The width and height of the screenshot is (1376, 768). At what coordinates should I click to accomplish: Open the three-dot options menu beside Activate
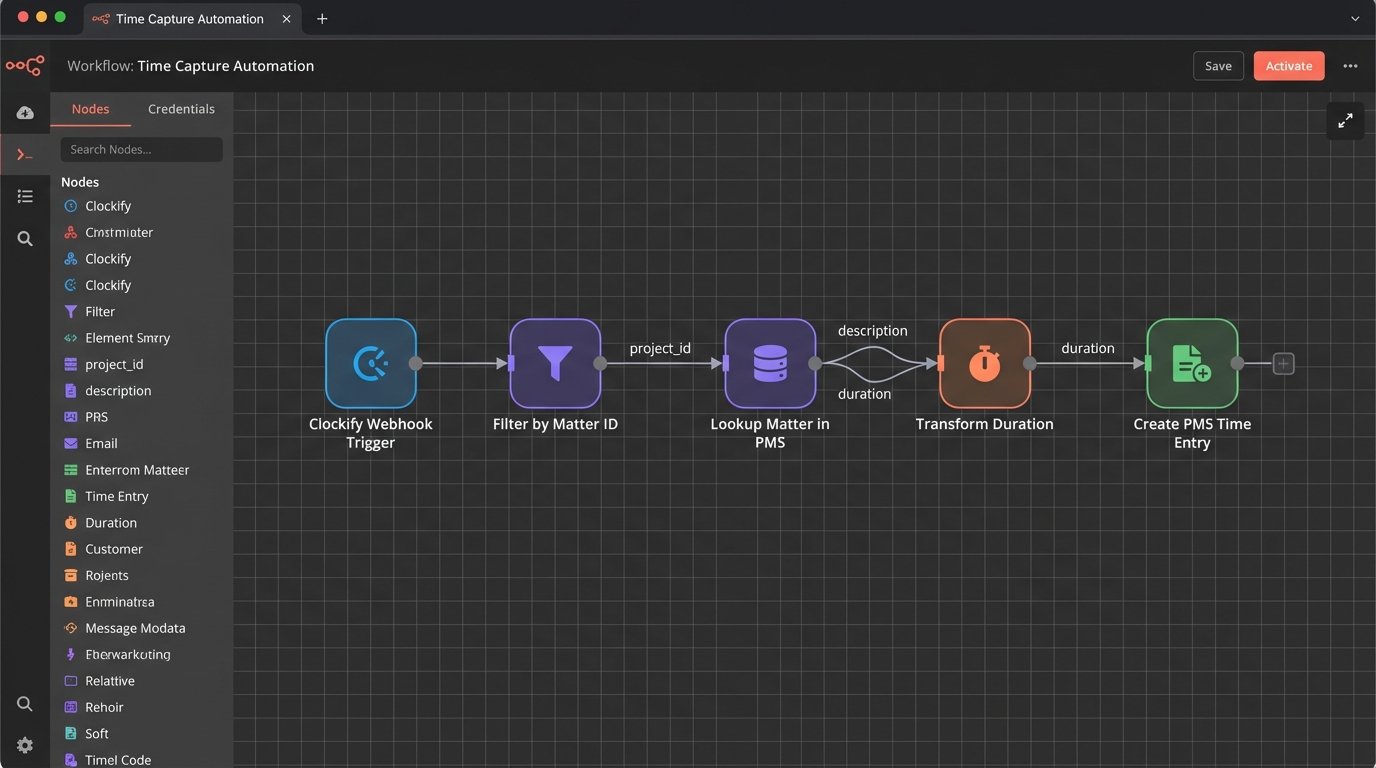point(1350,65)
